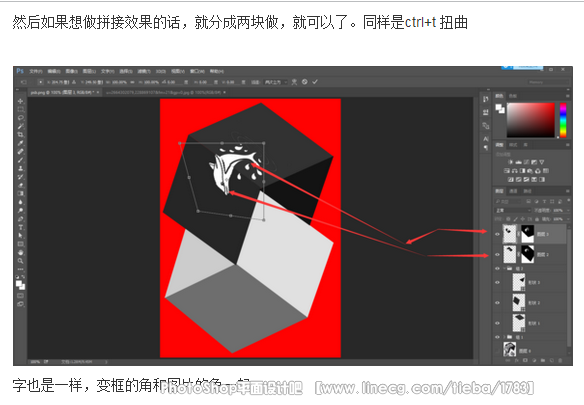This screenshot has width=584, height=405.
Task: Select the Eyedropper tool
Action: coord(20,143)
